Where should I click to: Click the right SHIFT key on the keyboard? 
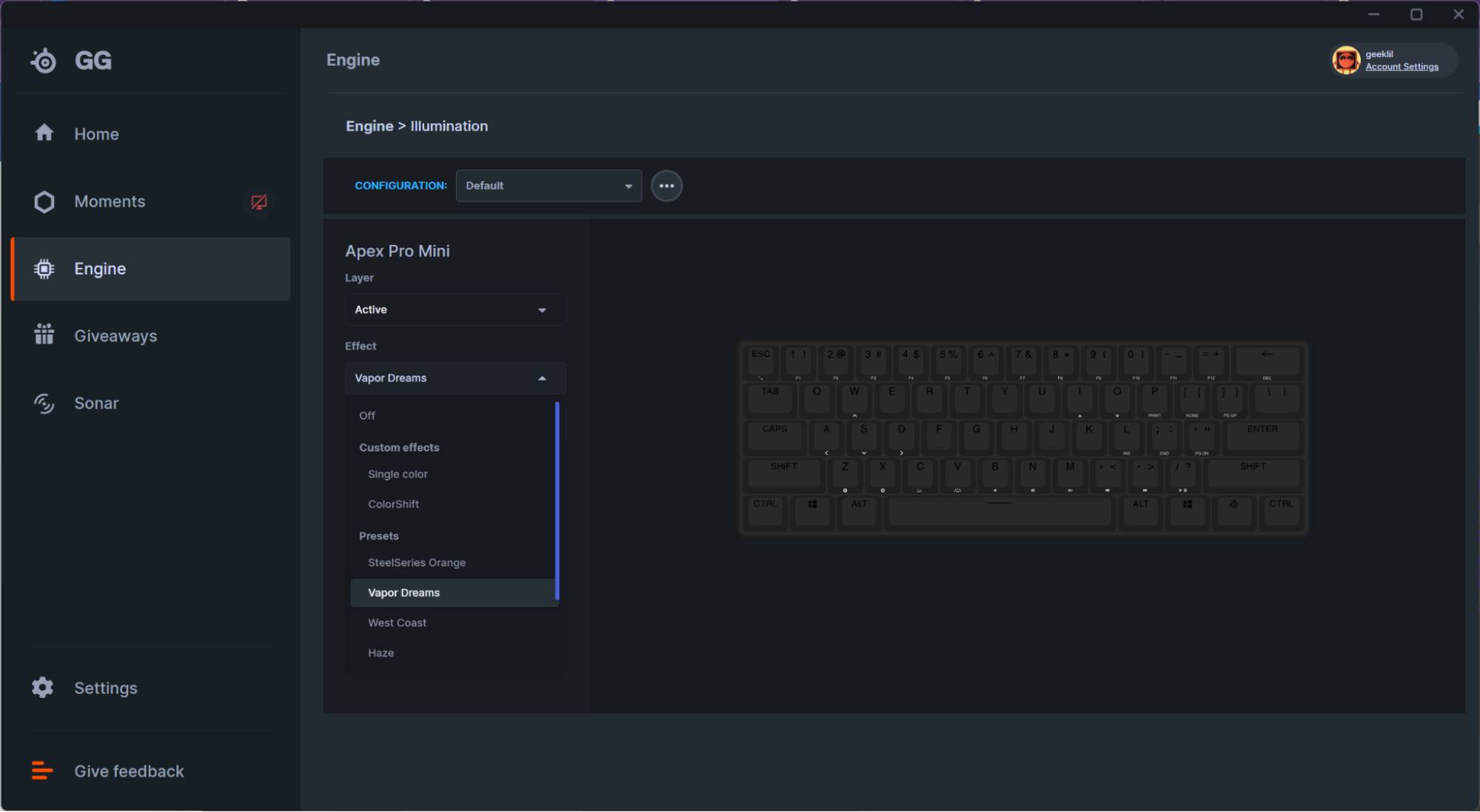1253,474
